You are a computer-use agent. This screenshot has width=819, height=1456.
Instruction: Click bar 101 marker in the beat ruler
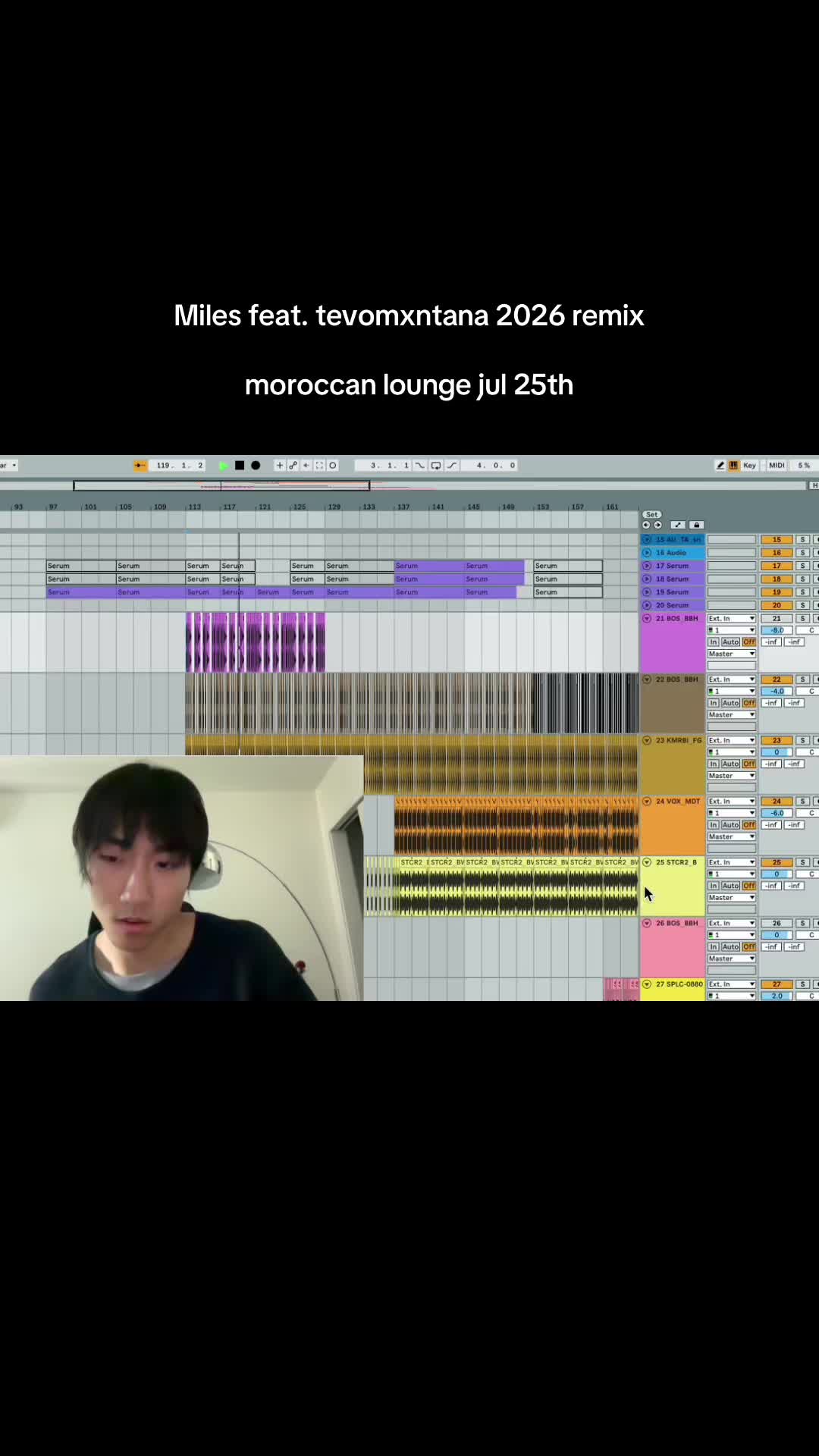pos(90,507)
